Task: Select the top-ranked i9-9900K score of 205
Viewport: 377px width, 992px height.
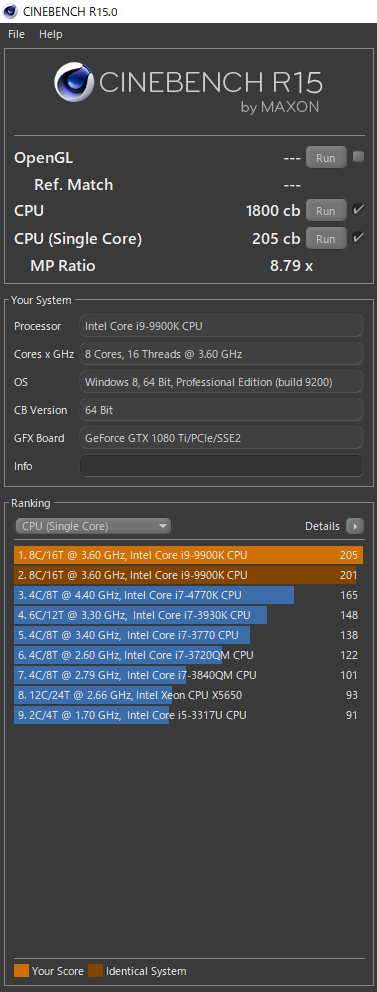Action: (x=188, y=555)
